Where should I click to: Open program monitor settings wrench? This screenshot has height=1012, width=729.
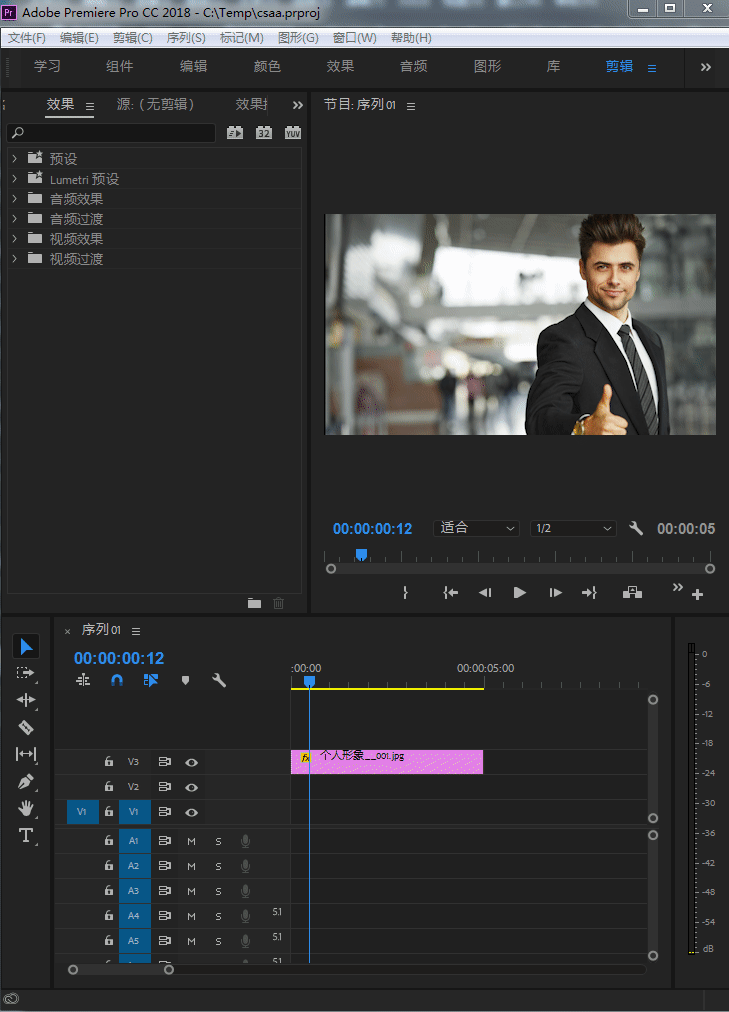coord(636,528)
